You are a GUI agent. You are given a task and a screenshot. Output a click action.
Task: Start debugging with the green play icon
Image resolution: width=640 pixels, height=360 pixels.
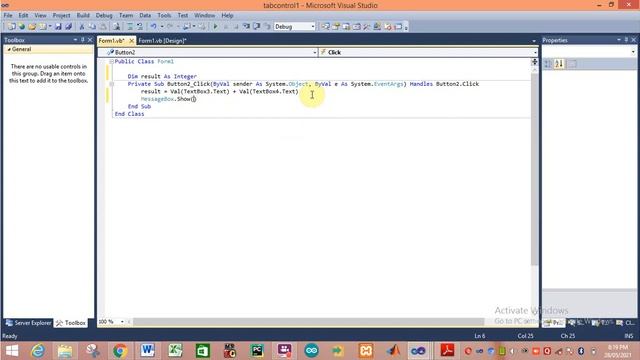click(x=215, y=27)
